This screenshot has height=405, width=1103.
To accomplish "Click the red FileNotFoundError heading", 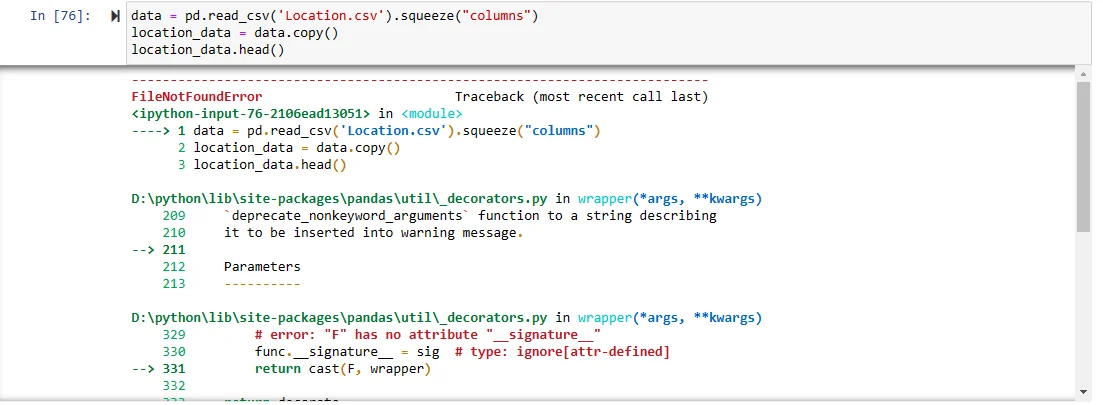I will (196, 97).
